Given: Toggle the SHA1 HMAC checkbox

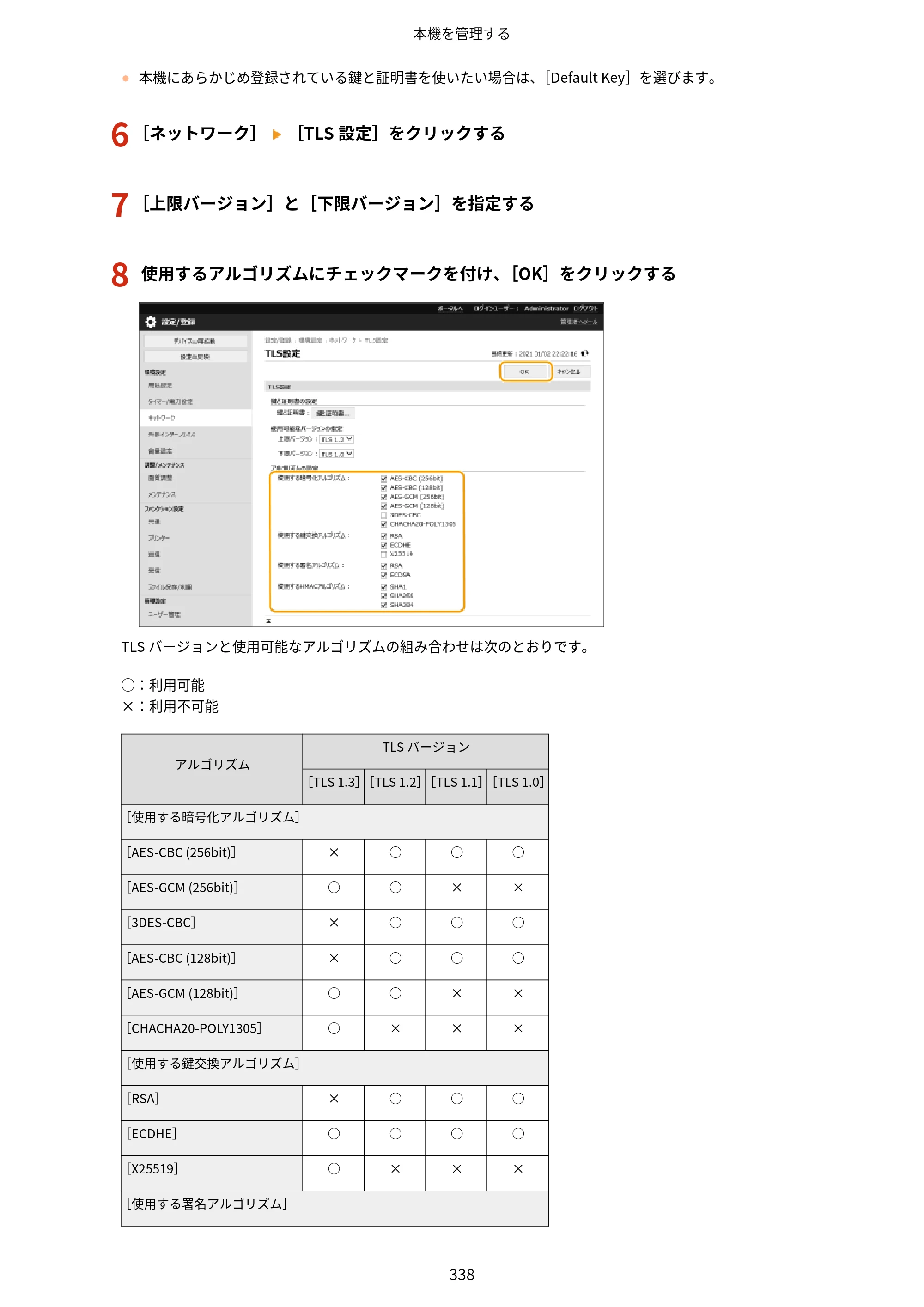Looking at the screenshot, I should (x=384, y=587).
